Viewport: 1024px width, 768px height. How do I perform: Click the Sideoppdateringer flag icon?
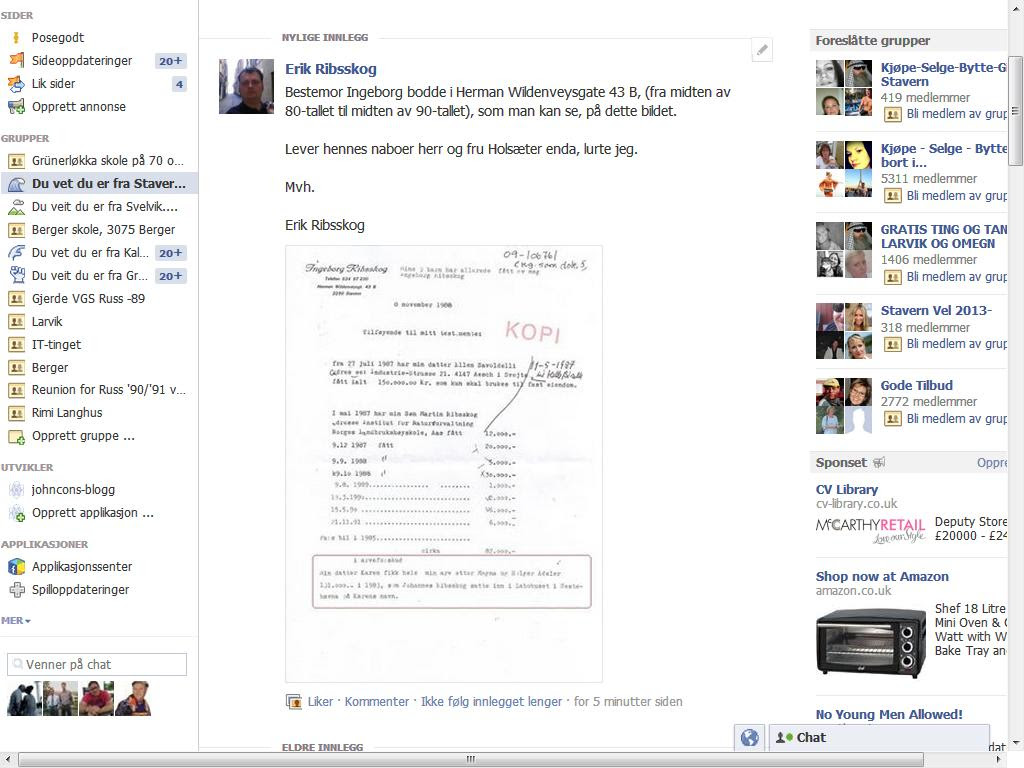16,61
